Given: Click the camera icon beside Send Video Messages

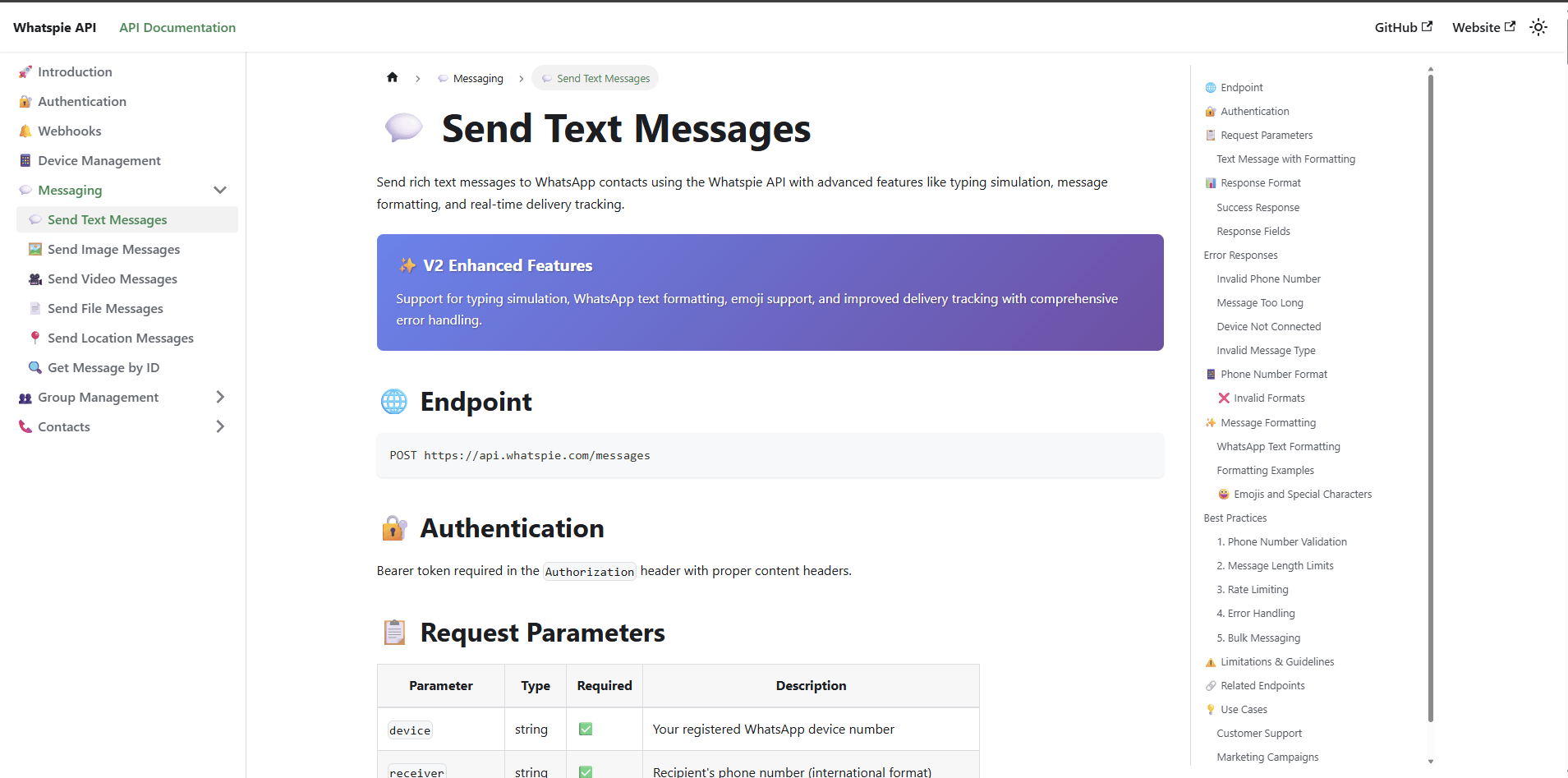Looking at the screenshot, I should [35, 279].
